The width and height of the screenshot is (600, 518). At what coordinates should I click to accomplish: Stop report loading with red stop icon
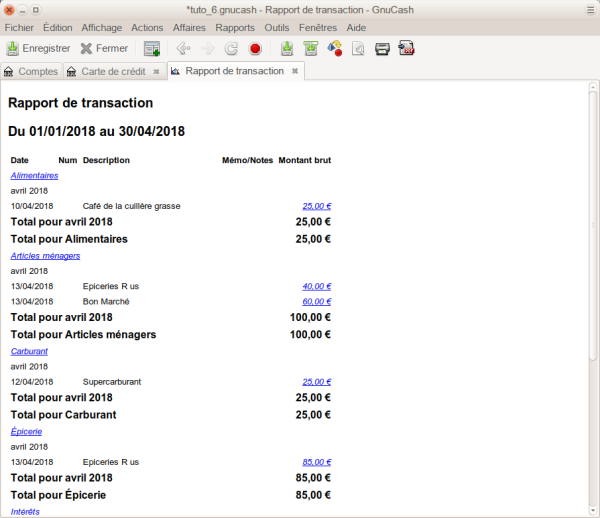(255, 49)
